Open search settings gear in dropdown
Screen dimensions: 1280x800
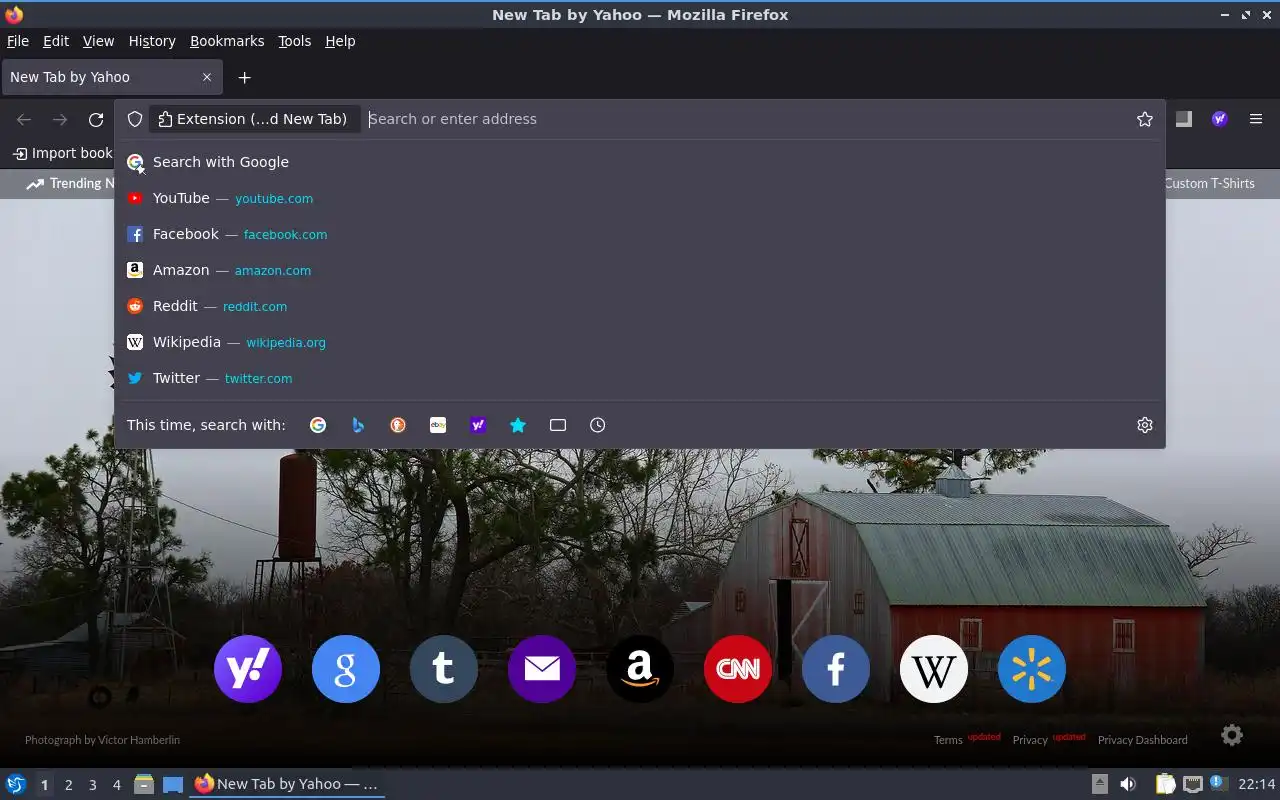click(x=1145, y=425)
